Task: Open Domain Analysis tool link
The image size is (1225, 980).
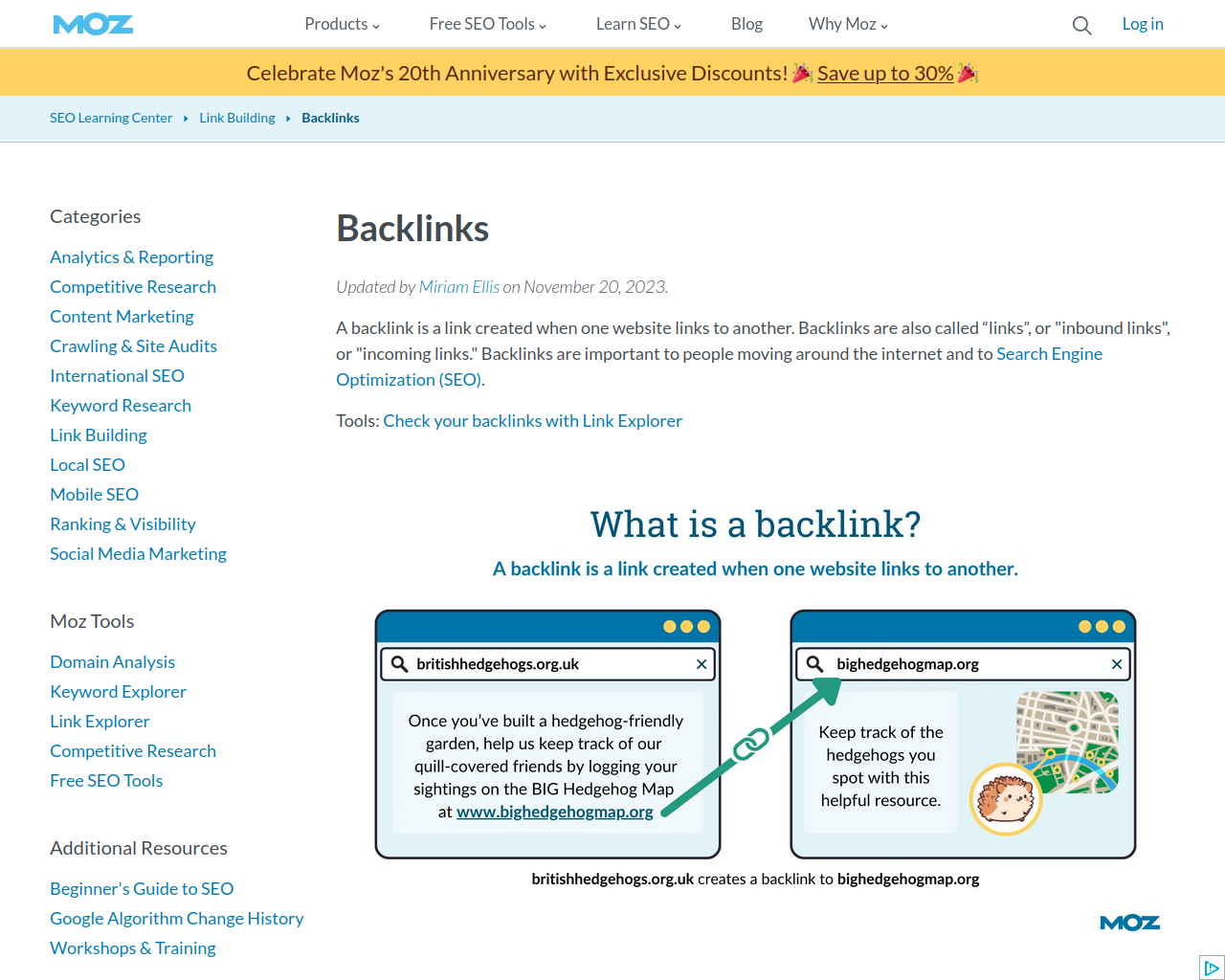Action: click(112, 661)
